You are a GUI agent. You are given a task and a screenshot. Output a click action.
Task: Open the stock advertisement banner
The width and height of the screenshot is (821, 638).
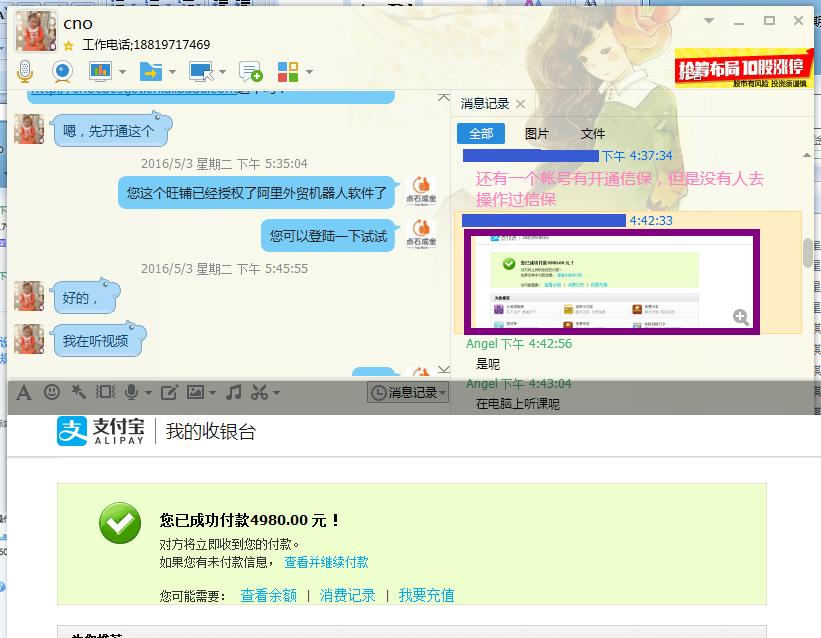point(744,68)
